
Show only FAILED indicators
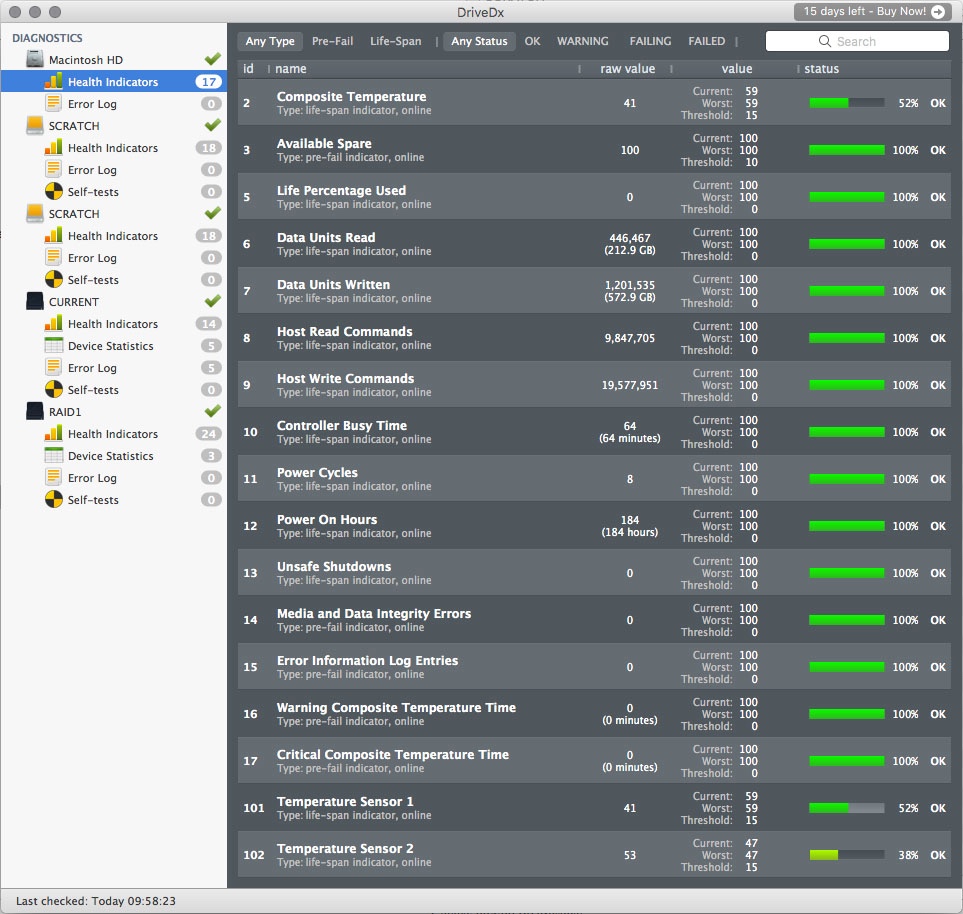706,41
